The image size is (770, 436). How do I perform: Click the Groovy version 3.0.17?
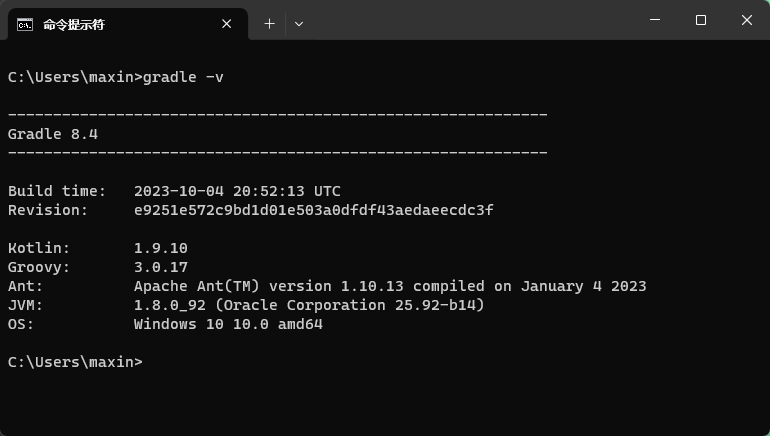pyautogui.click(x=161, y=267)
